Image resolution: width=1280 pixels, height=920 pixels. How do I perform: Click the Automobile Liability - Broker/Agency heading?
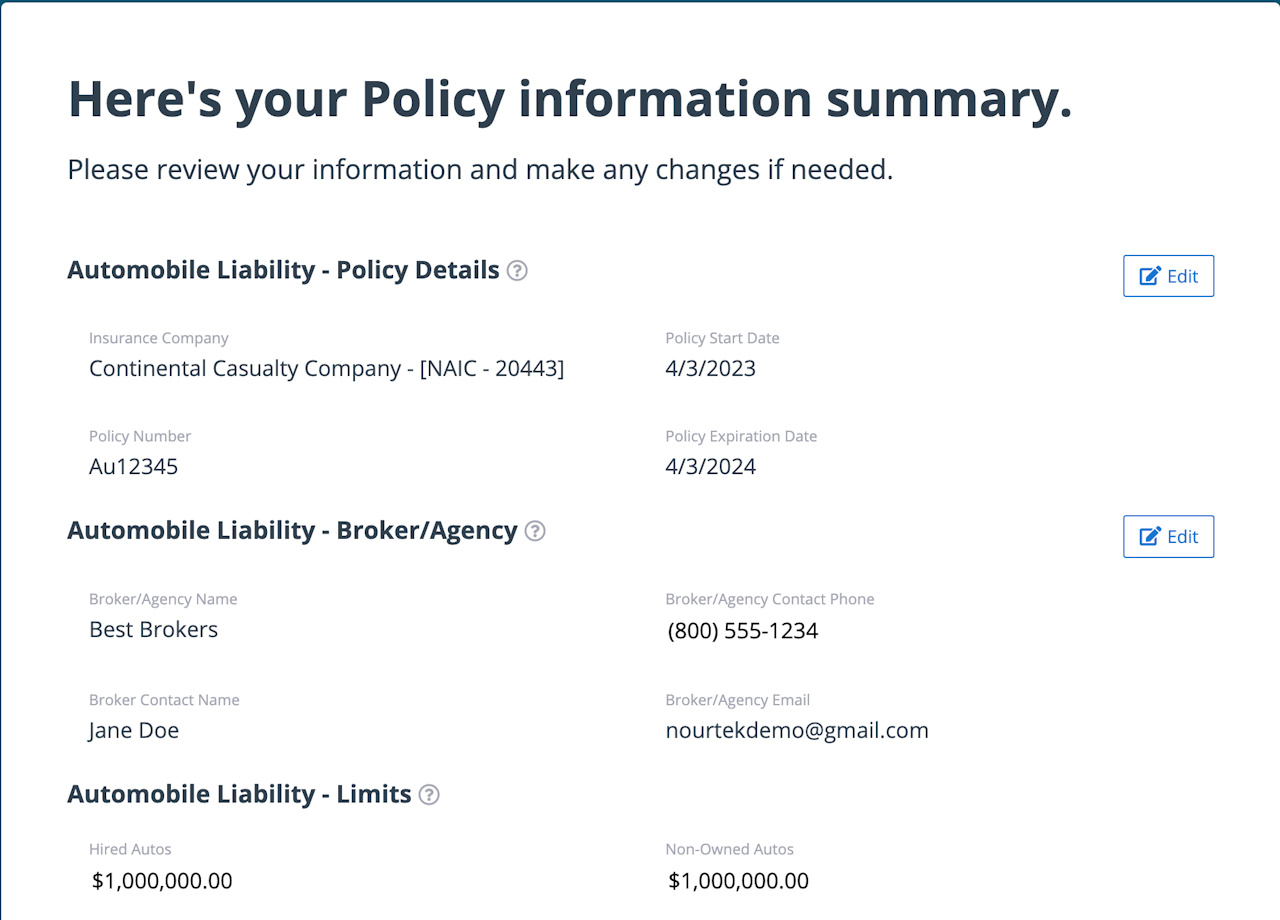click(x=292, y=531)
